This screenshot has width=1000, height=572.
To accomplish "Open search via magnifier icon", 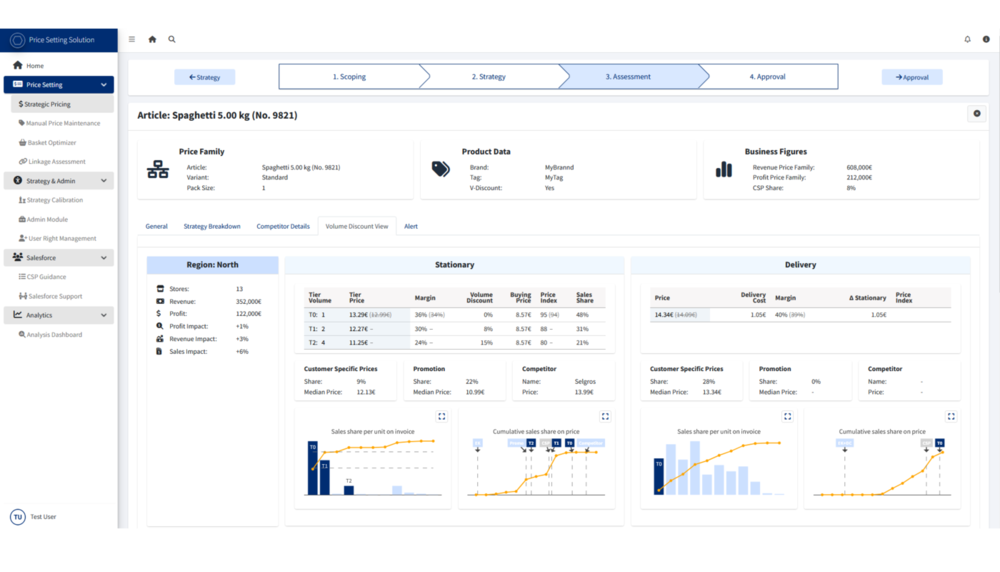I will click(172, 40).
